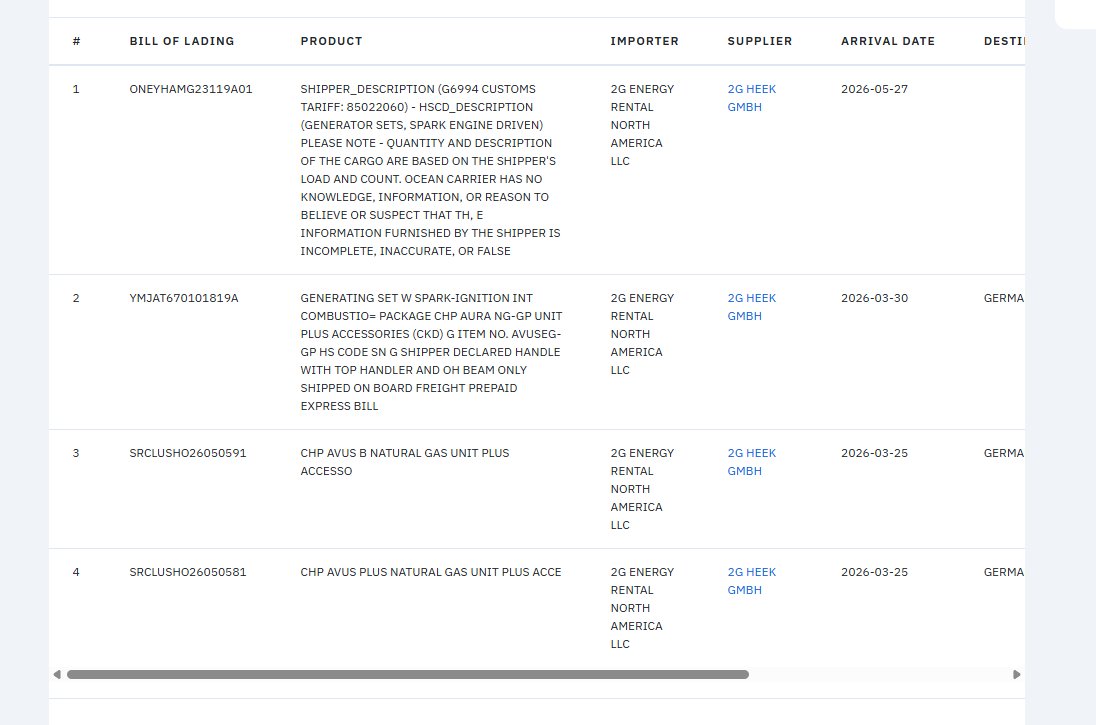Click the cut-off destination value in row 4
The image size is (1096, 725).
coord(1004,572)
